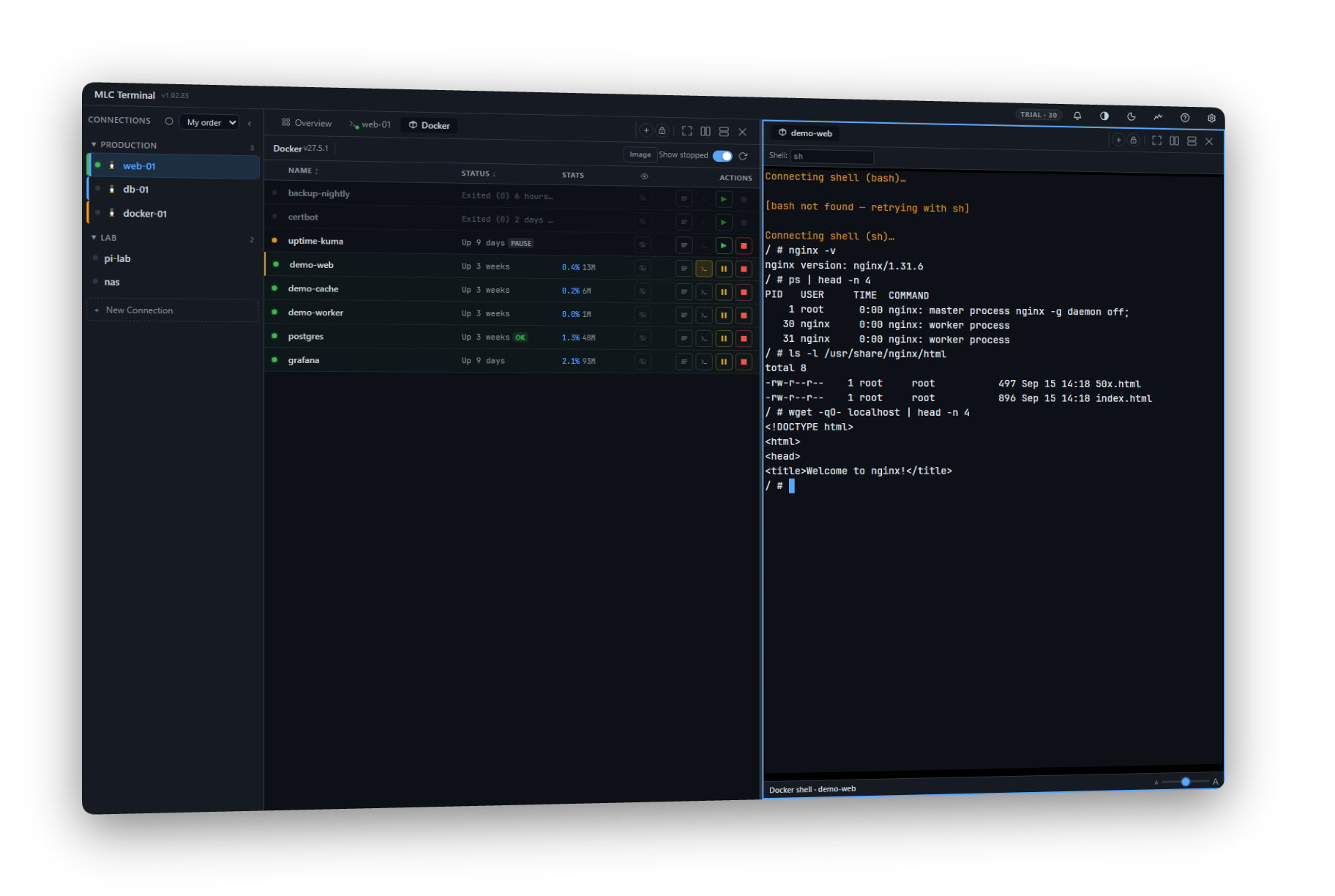Open settings with the gear icon
The image size is (1335, 896).
coord(1211,118)
